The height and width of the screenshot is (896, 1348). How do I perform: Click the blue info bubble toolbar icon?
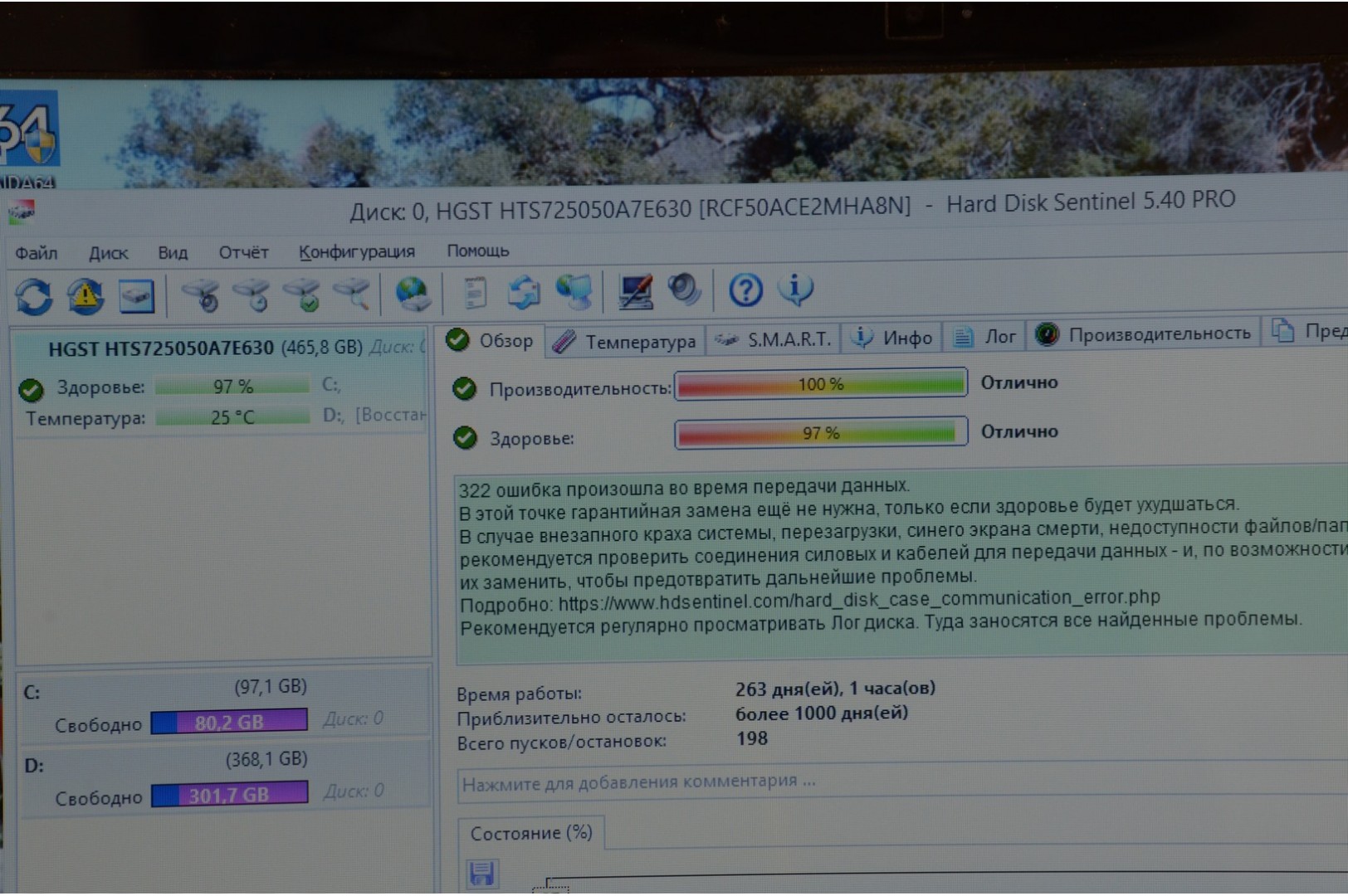[795, 289]
